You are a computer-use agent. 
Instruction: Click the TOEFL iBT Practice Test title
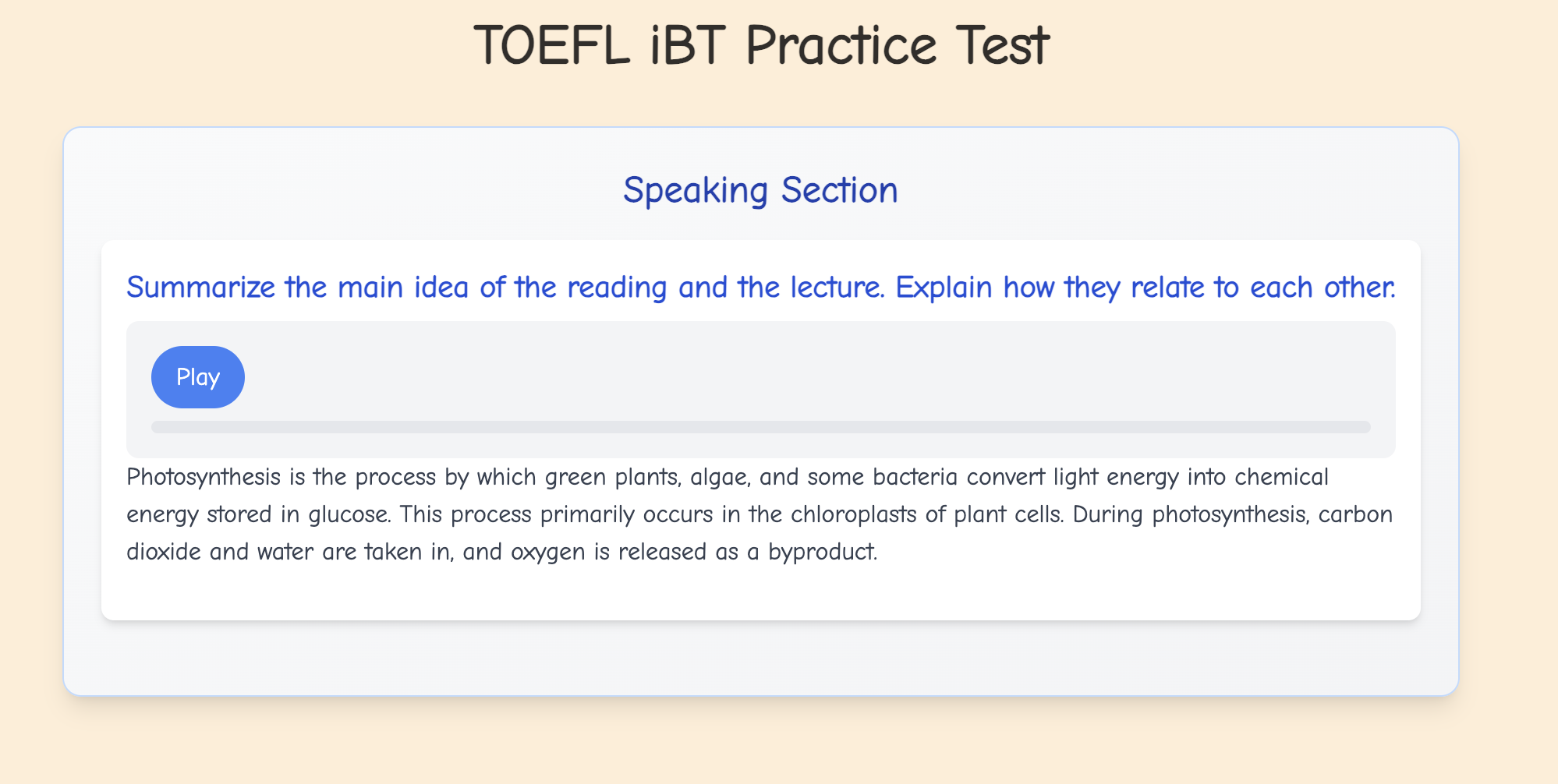click(761, 45)
